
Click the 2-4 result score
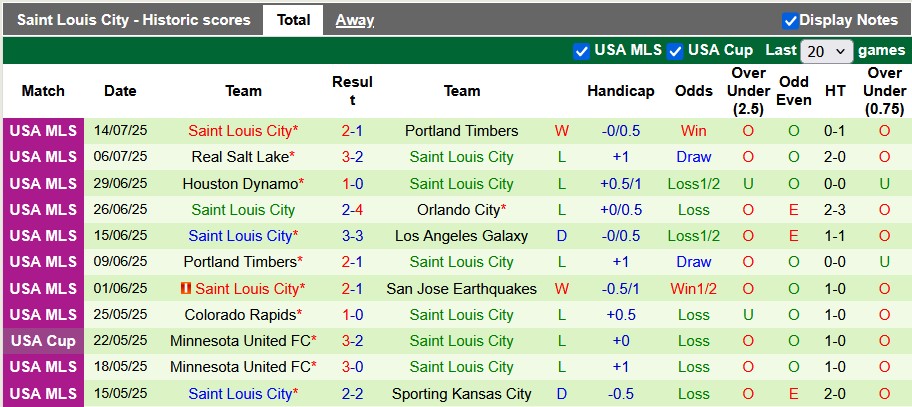[352, 210]
